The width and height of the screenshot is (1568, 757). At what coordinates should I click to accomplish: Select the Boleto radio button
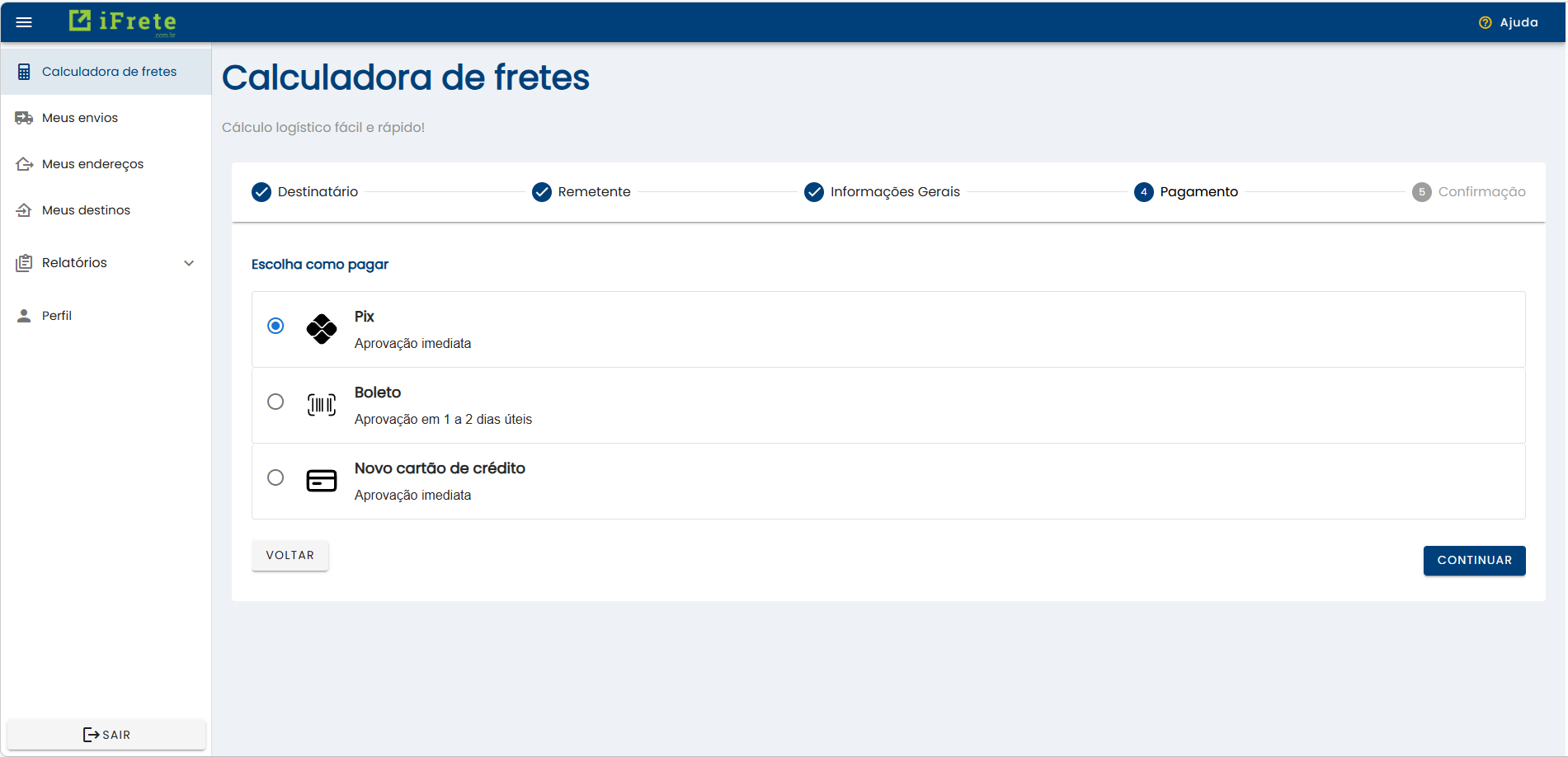(275, 402)
